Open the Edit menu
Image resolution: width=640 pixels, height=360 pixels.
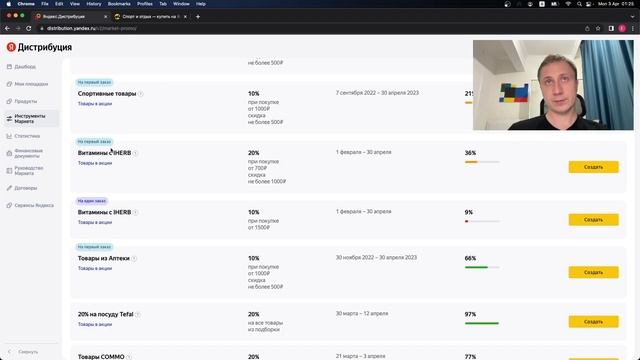tap(59, 4)
